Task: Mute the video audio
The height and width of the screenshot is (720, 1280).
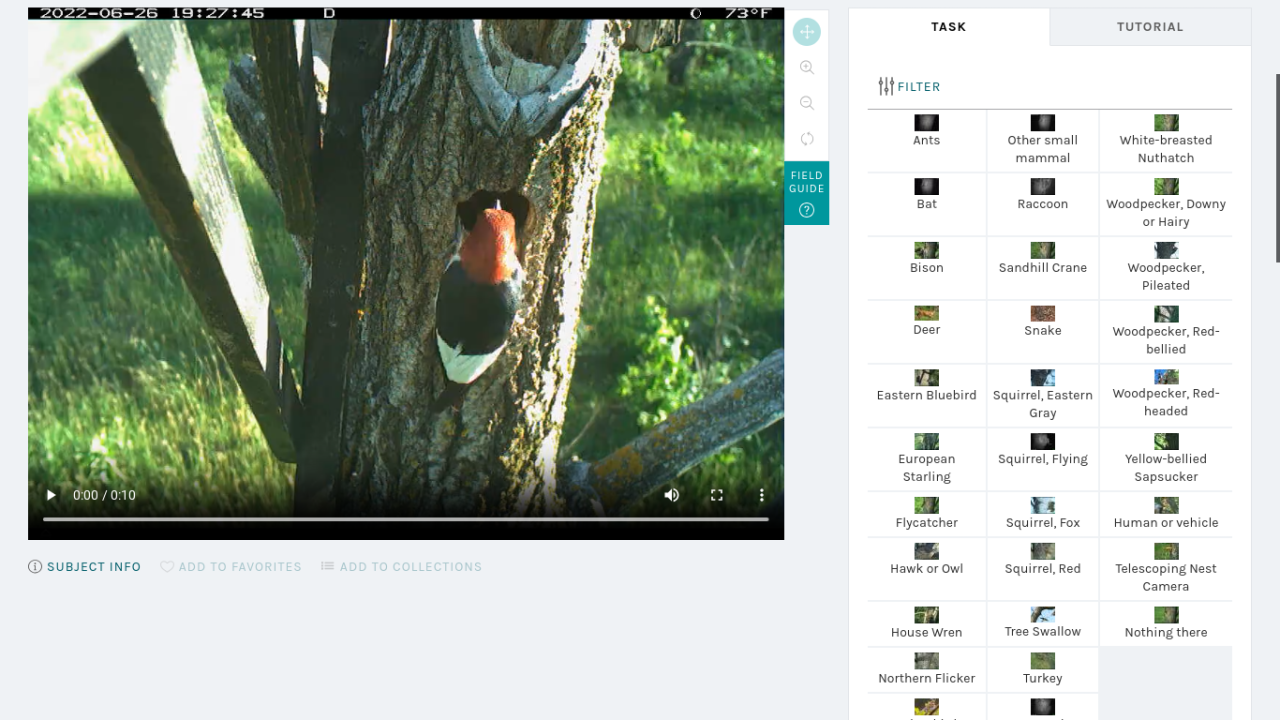Action: pyautogui.click(x=672, y=495)
